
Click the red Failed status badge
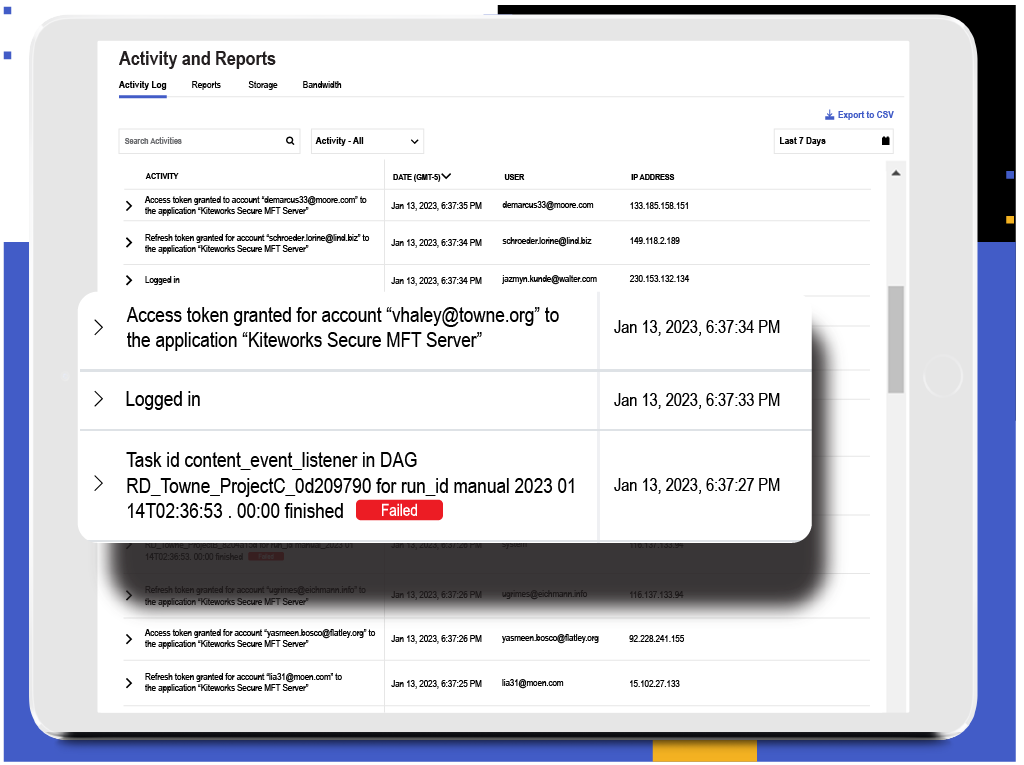(399, 510)
